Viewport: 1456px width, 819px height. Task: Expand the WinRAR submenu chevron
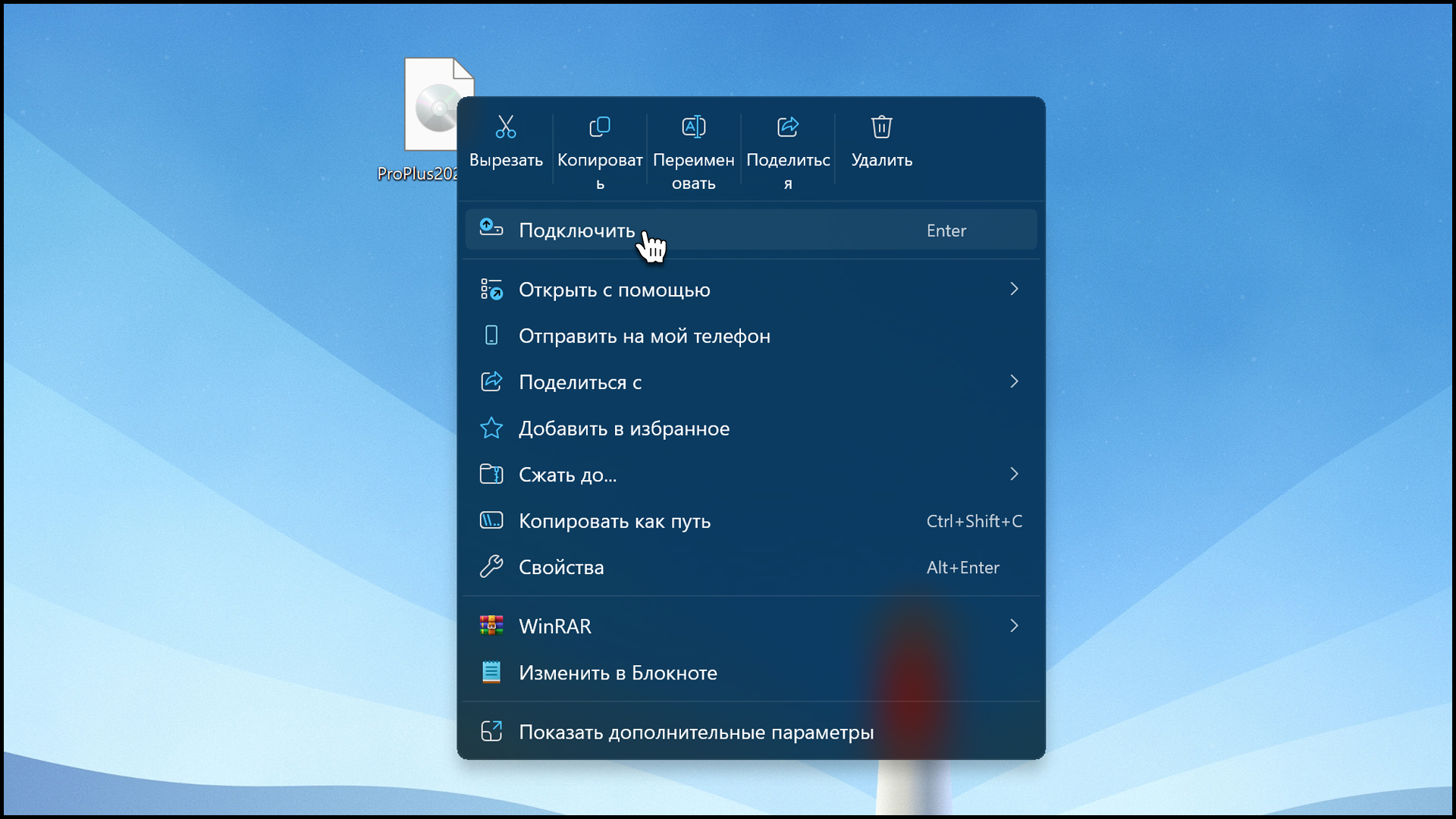[1014, 626]
